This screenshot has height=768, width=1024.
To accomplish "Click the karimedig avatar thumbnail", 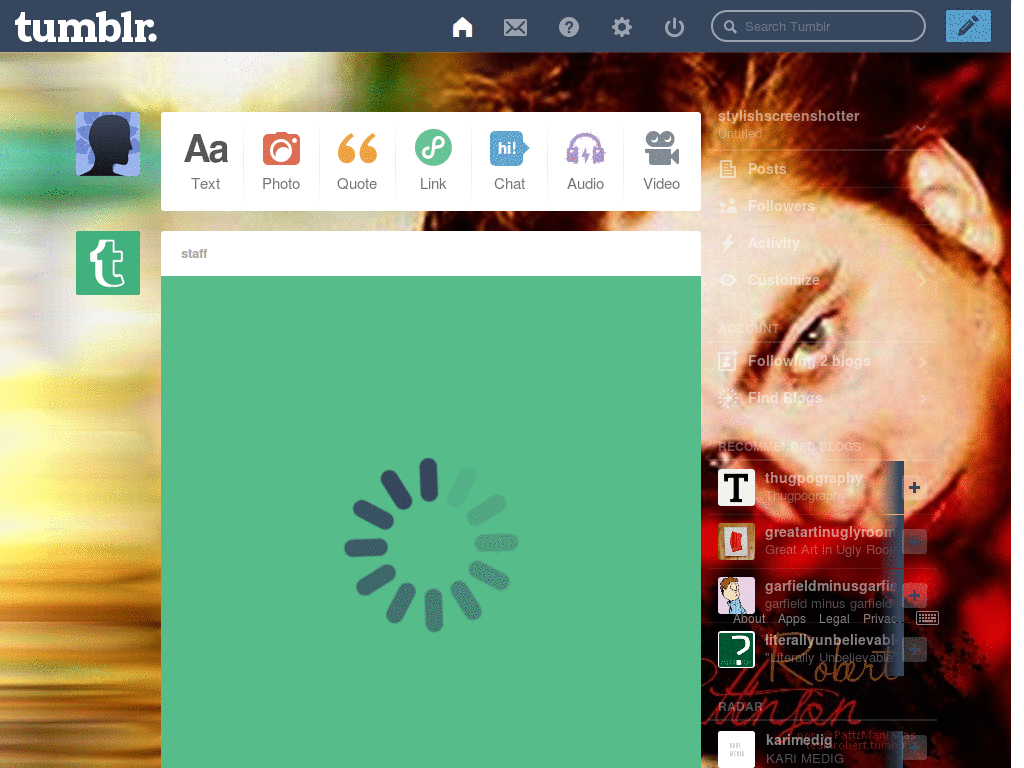I will click(736, 749).
